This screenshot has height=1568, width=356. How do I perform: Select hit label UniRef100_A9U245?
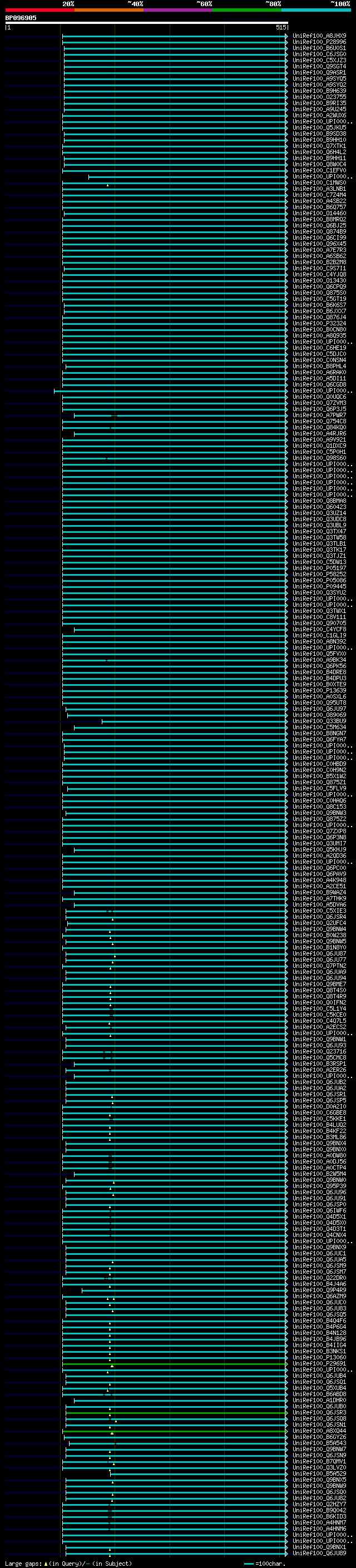(319, 110)
